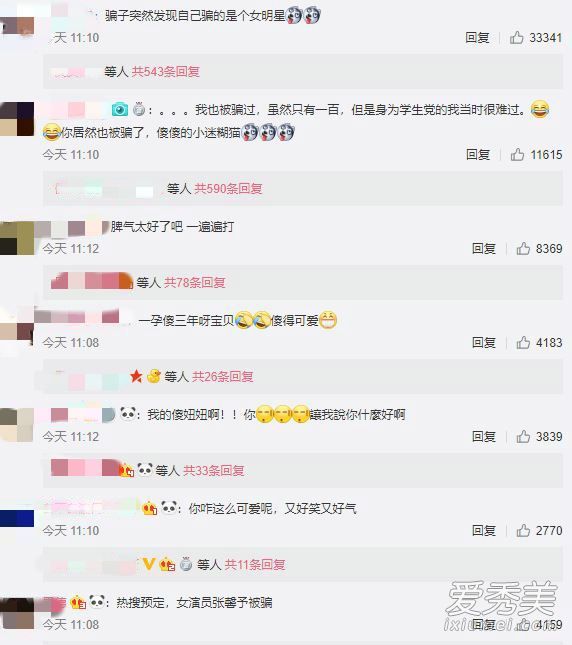
Task: Like the comment with 3839 likes
Action: 523,436
